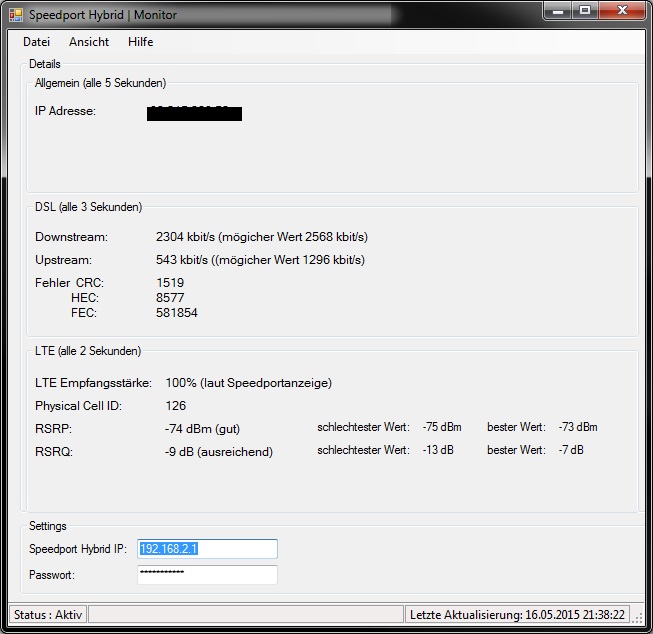The height and width of the screenshot is (634, 653).
Task: Click the redacted IP Adresse value
Action: click(194, 113)
